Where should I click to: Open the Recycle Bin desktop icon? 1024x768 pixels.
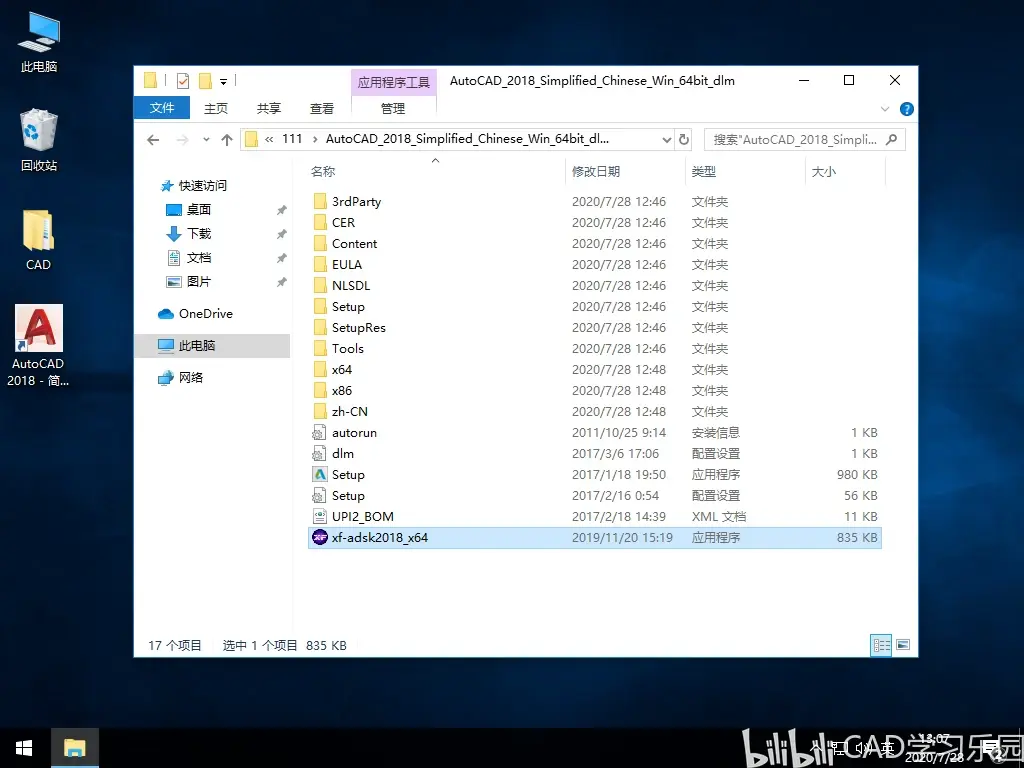(x=39, y=140)
